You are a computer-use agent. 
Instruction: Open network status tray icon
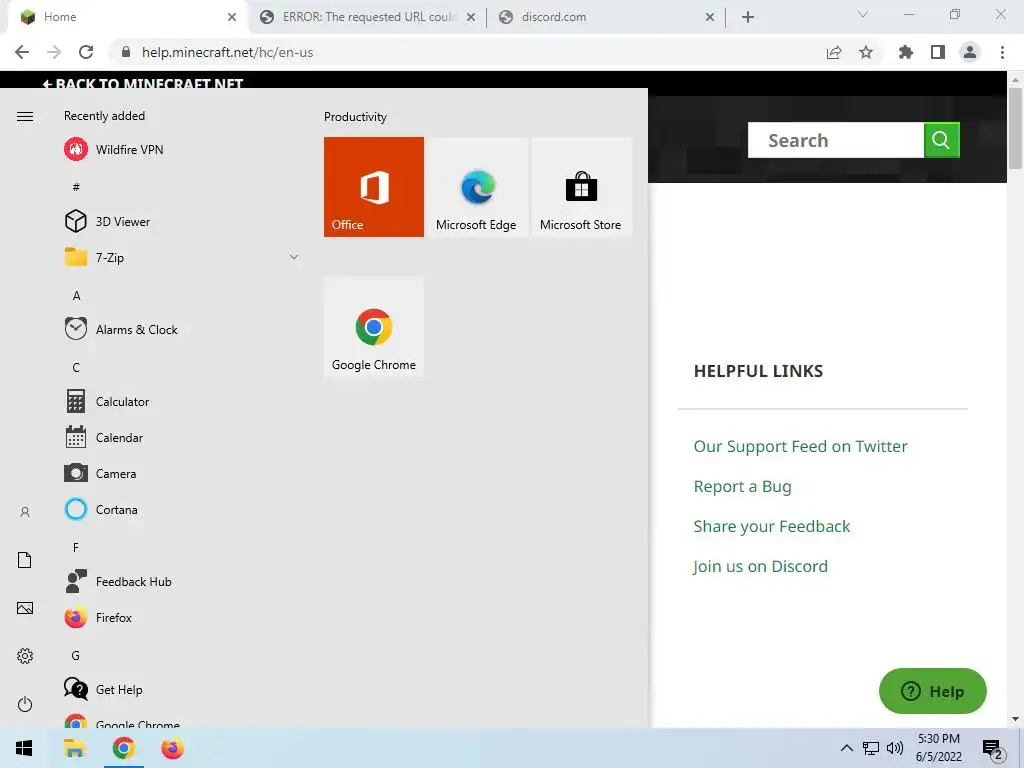[871, 748]
